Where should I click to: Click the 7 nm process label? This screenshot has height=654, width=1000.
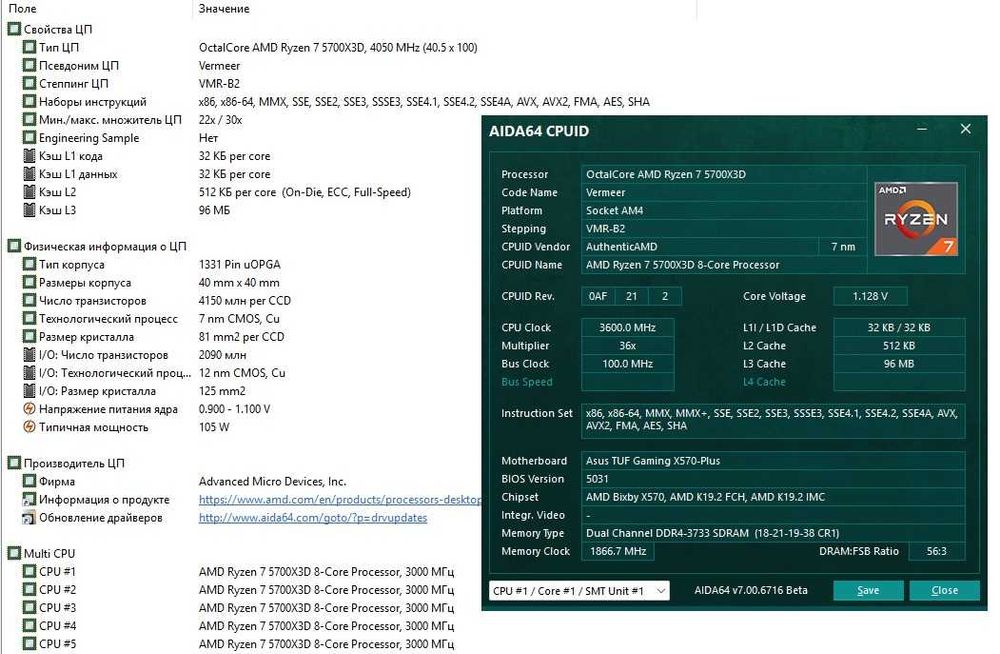tap(843, 247)
